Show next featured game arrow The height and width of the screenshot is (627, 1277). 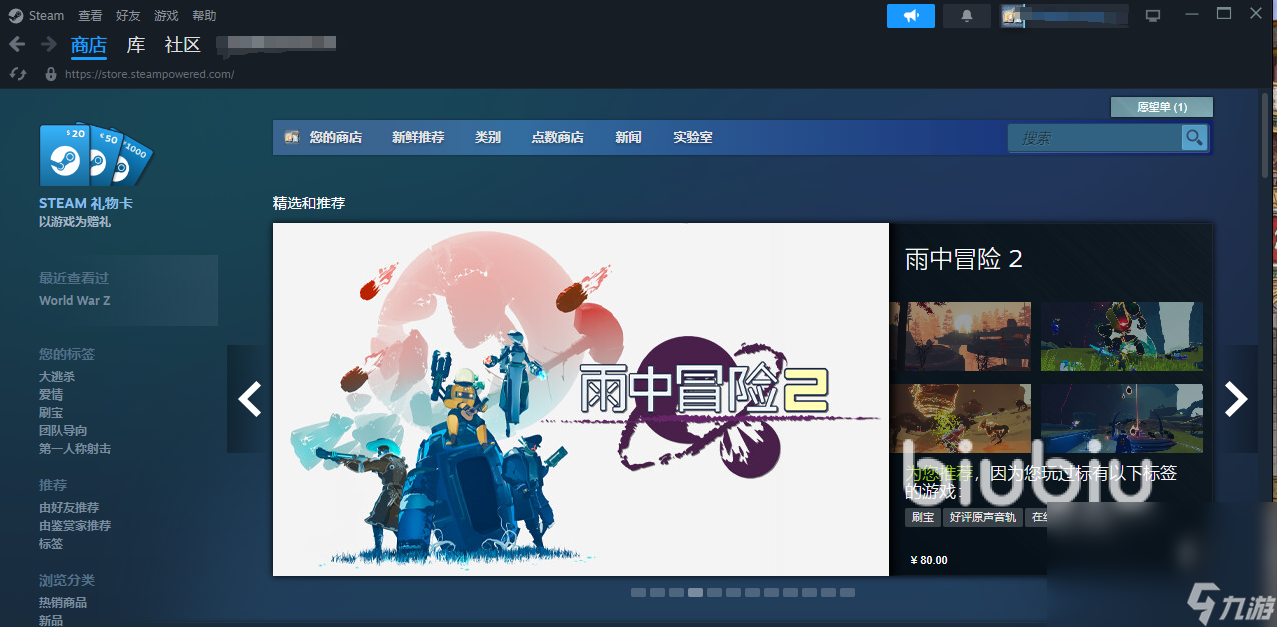click(1236, 399)
